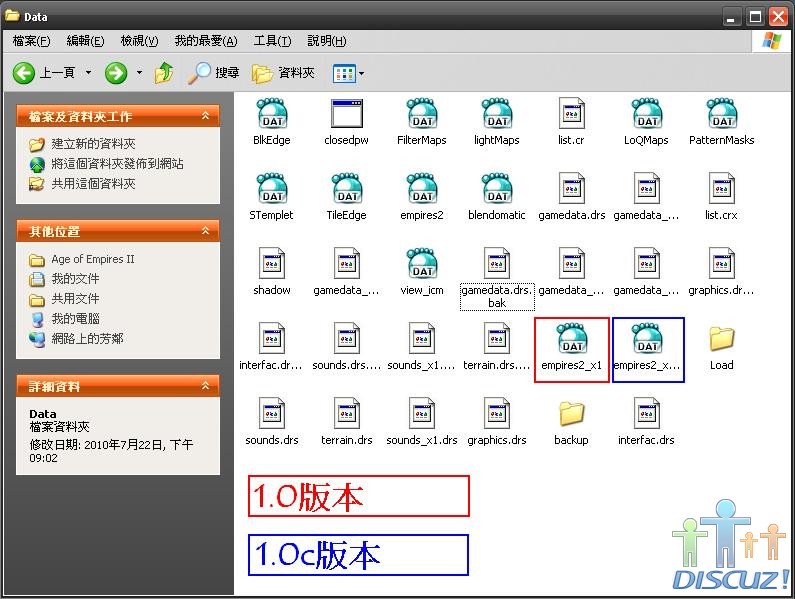The image size is (795, 599).
Task: Collapse the 詳細資料 panel
Action: pos(205,386)
